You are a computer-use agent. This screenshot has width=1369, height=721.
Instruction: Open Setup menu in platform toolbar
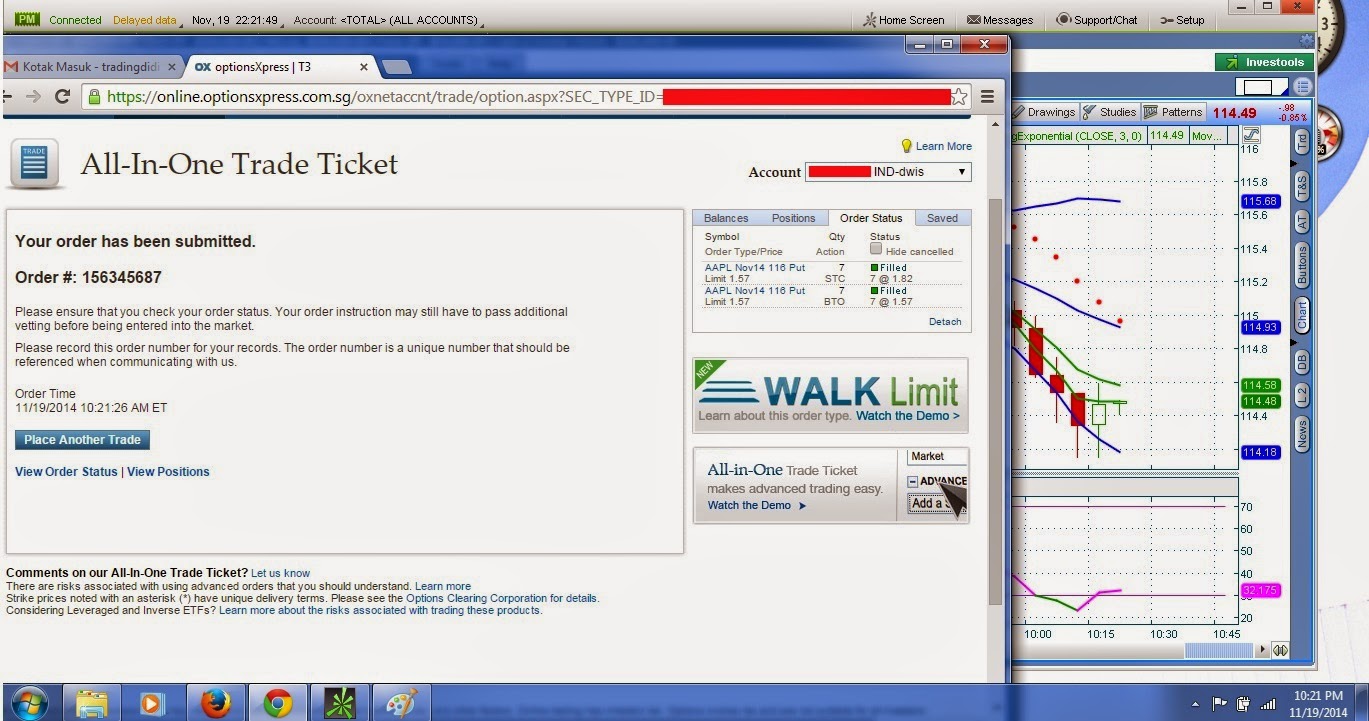(1182, 19)
